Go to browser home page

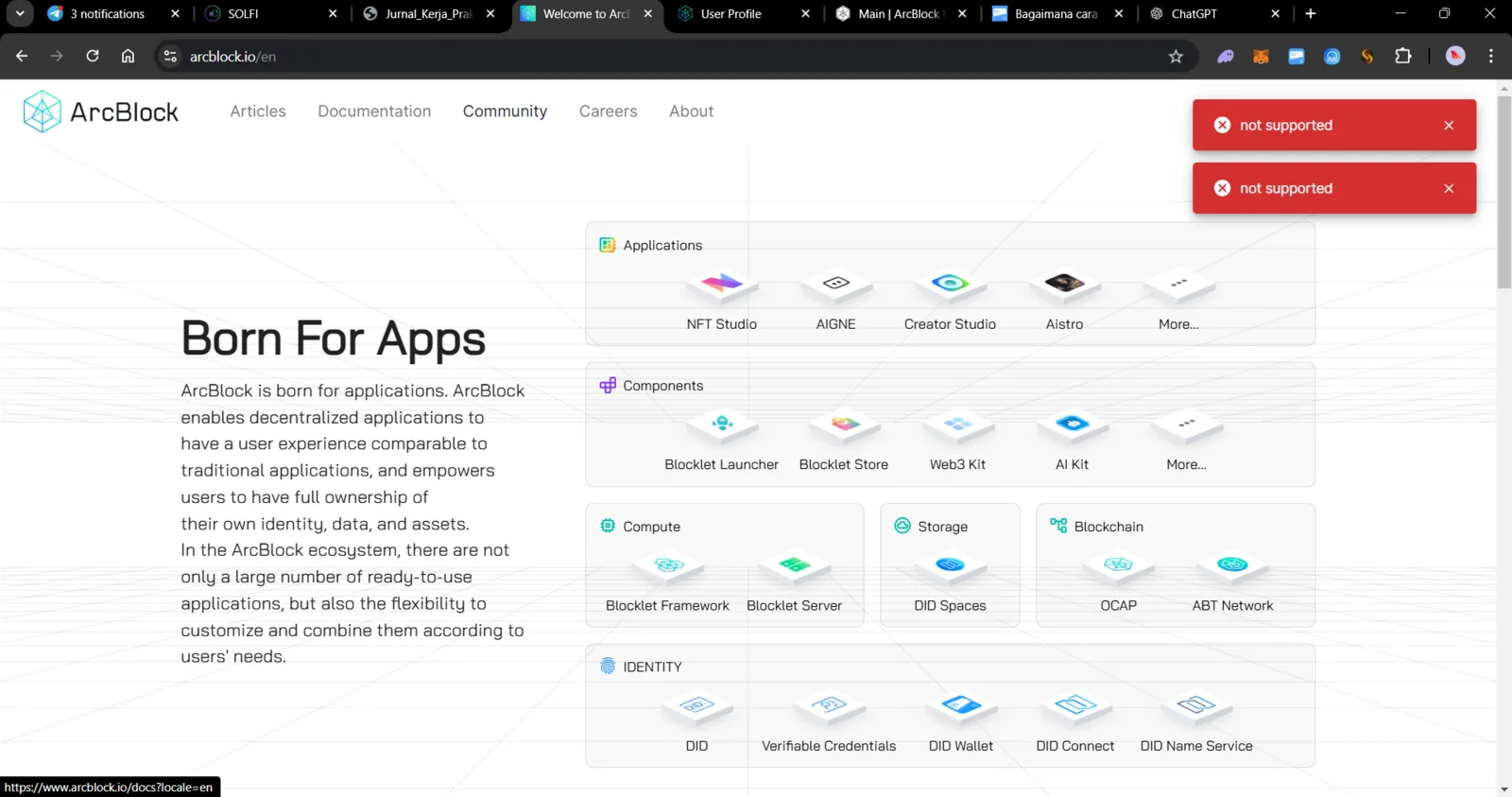click(128, 57)
